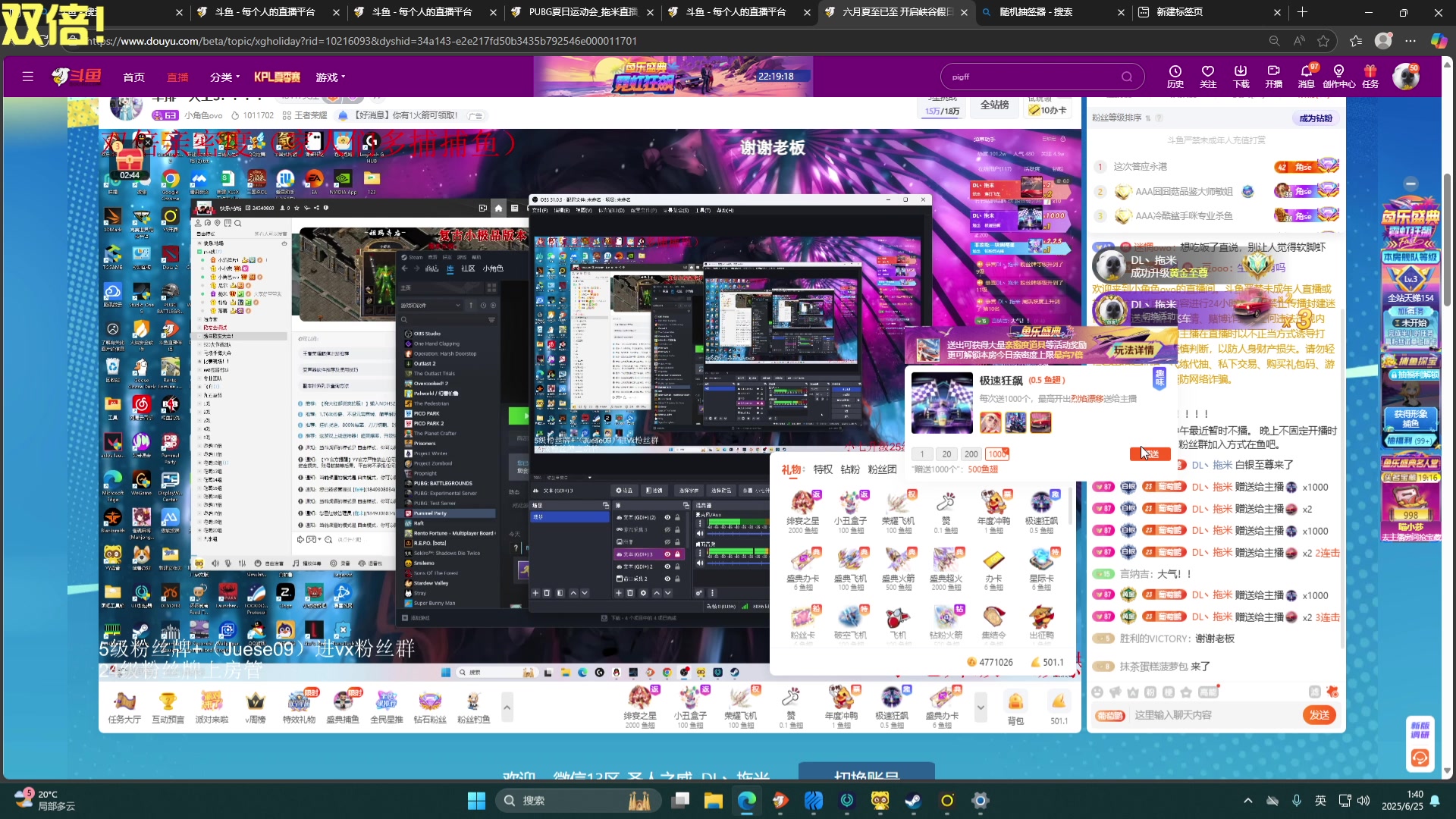Open the 创作中心 icon
This screenshot has height=819, width=1456.
pos(1339,77)
